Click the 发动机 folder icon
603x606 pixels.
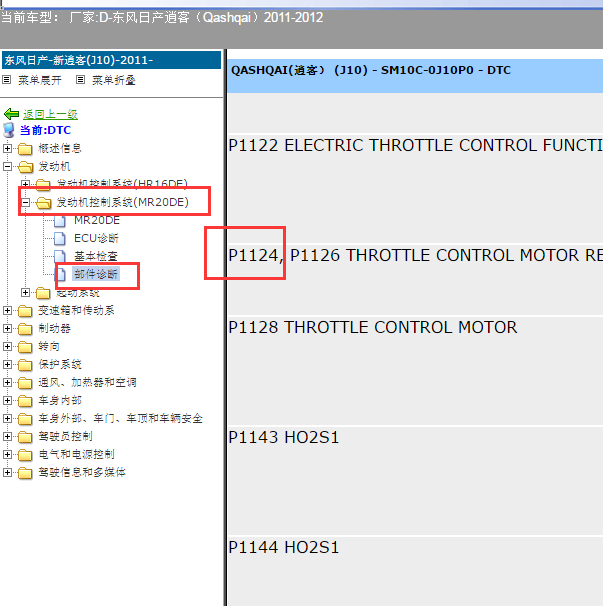coord(25,167)
